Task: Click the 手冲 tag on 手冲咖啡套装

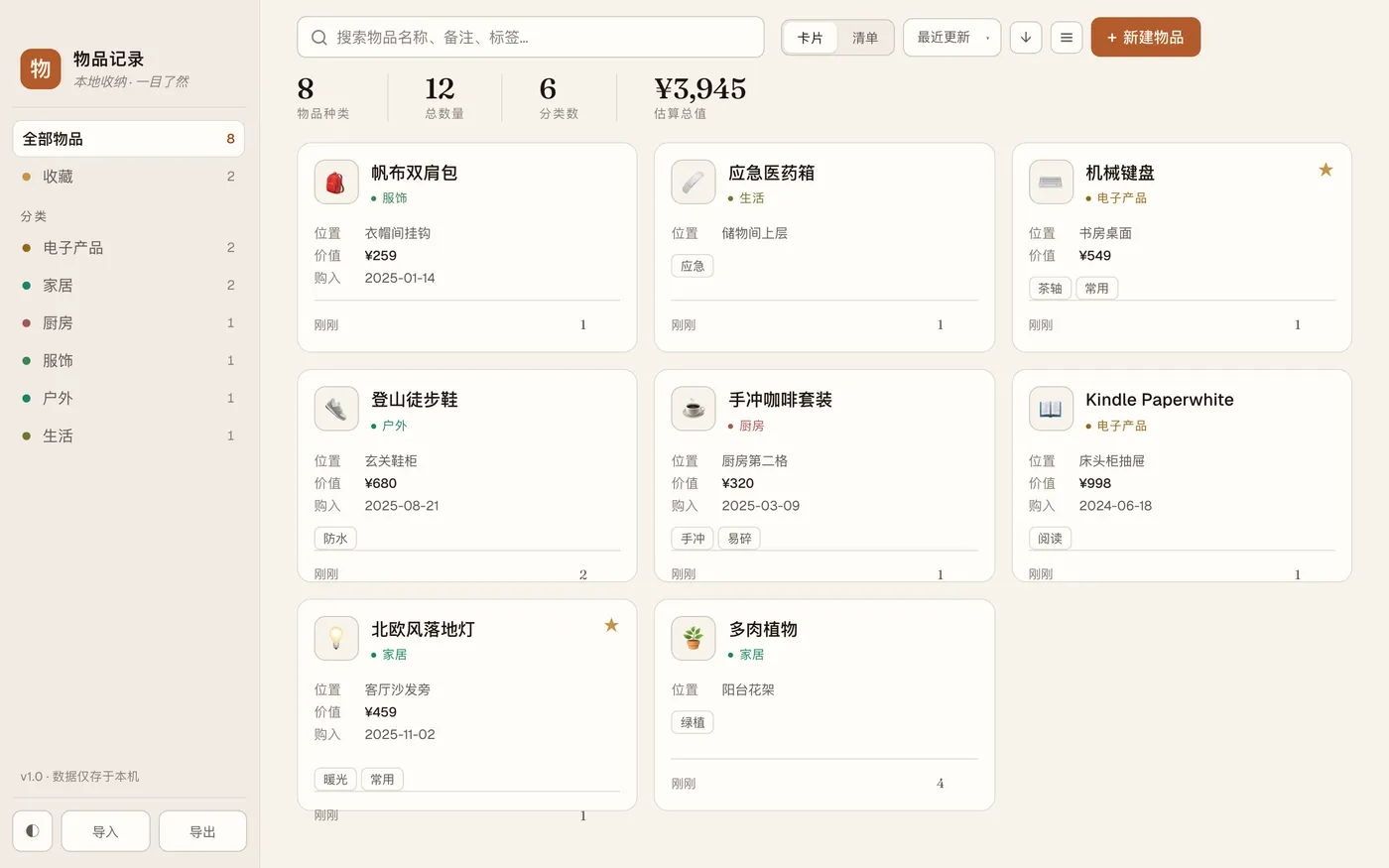Action: [x=693, y=539]
